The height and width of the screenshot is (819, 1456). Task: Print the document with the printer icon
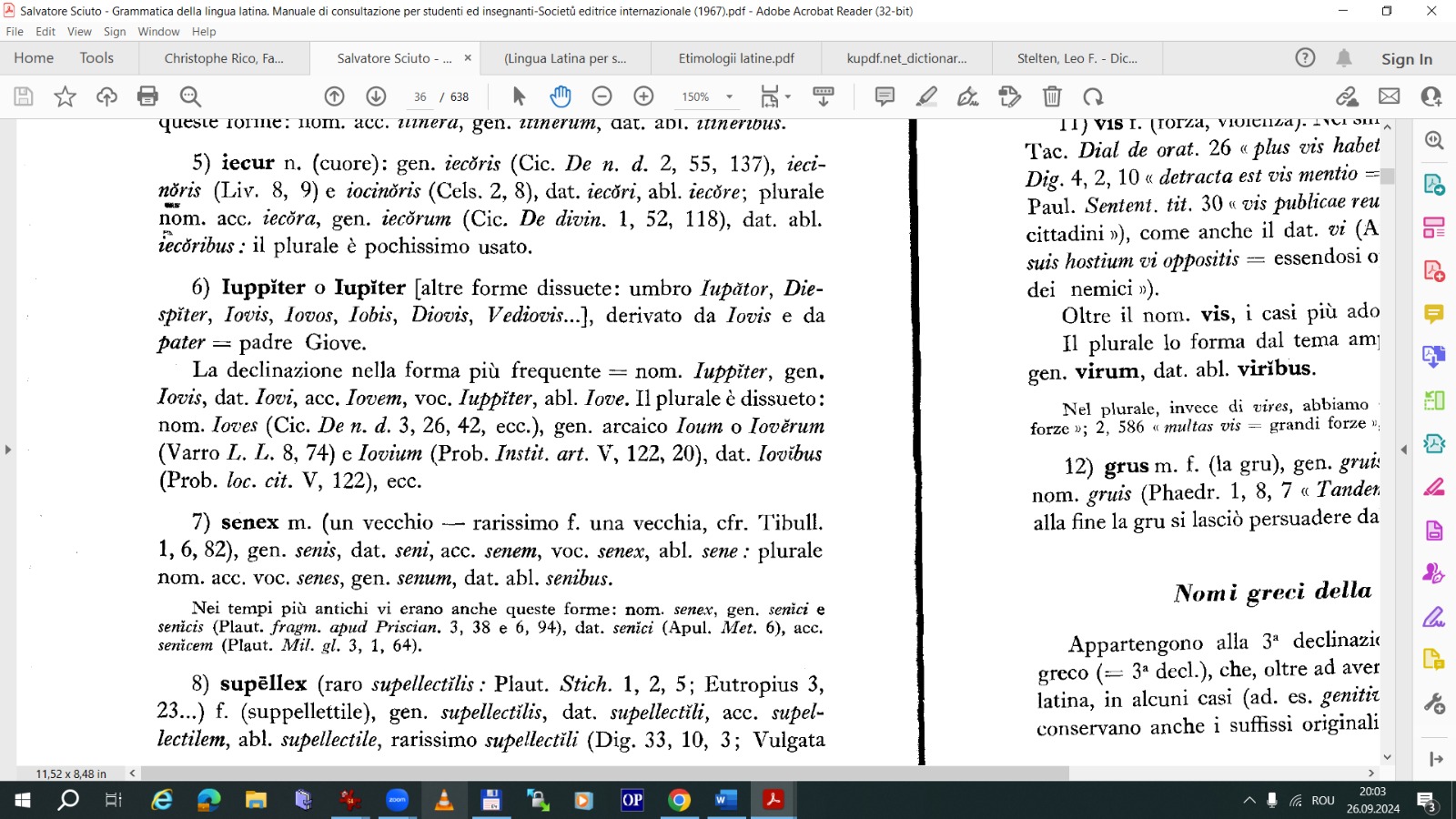tap(147, 96)
